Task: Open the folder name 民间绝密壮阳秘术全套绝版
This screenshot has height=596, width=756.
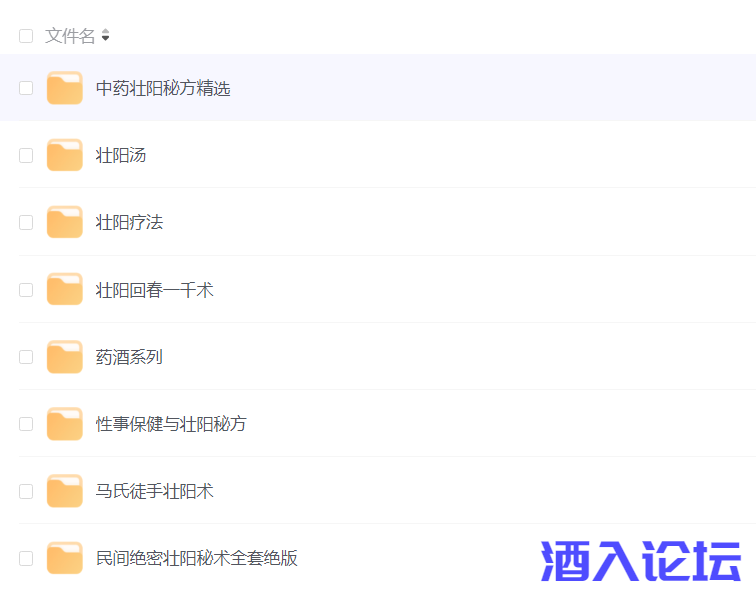Action: point(197,558)
